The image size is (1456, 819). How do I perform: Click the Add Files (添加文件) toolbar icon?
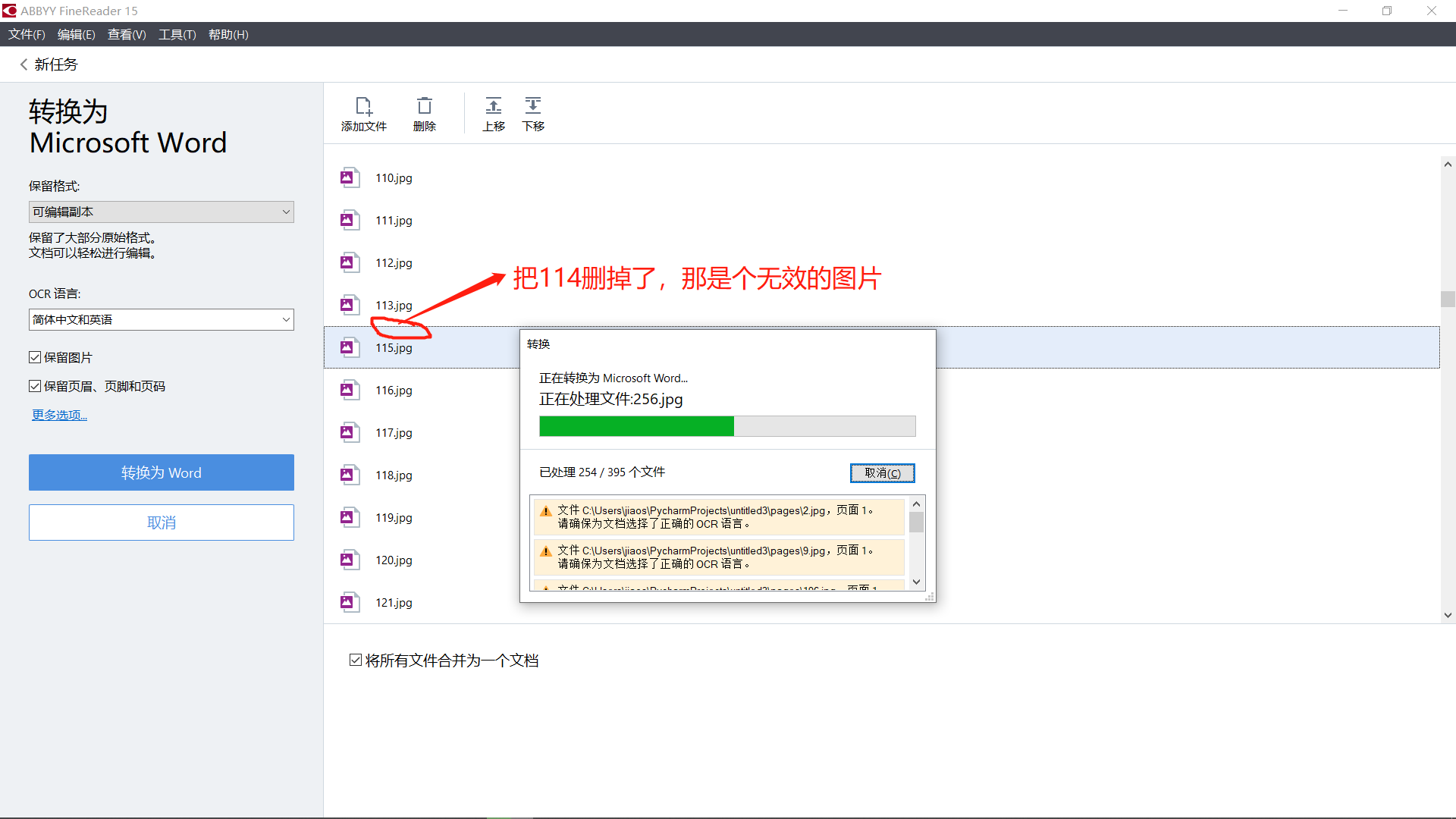tap(364, 106)
